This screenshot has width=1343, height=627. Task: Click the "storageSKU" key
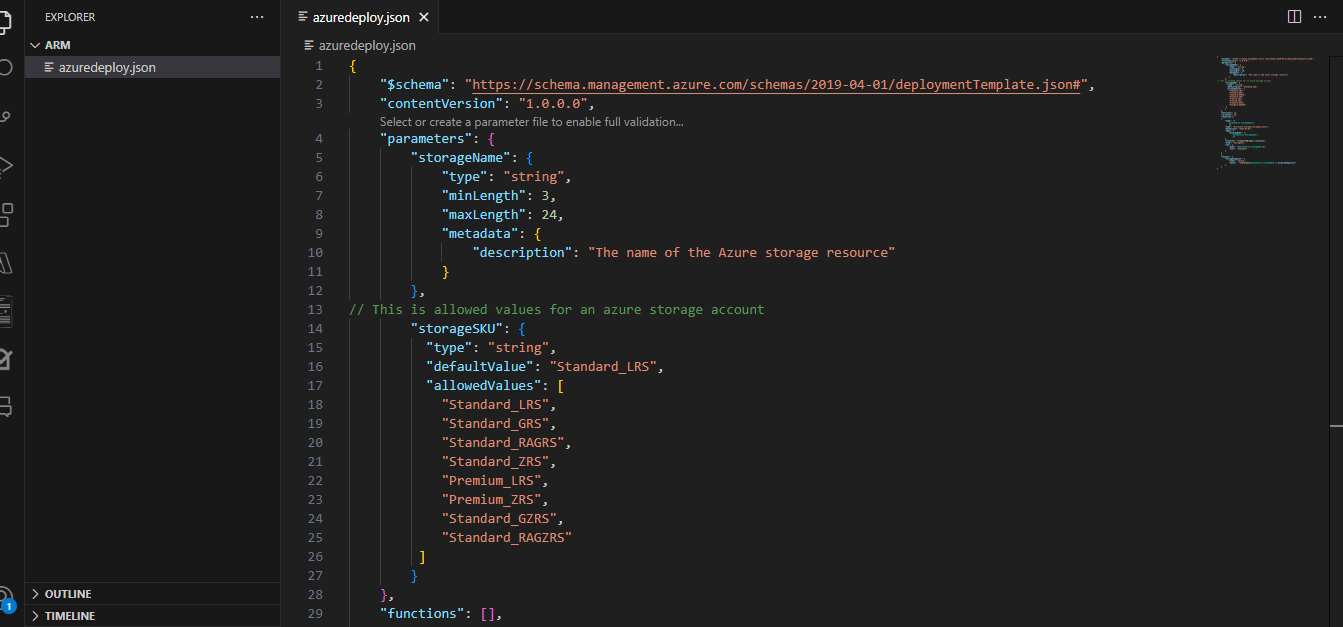(x=456, y=329)
